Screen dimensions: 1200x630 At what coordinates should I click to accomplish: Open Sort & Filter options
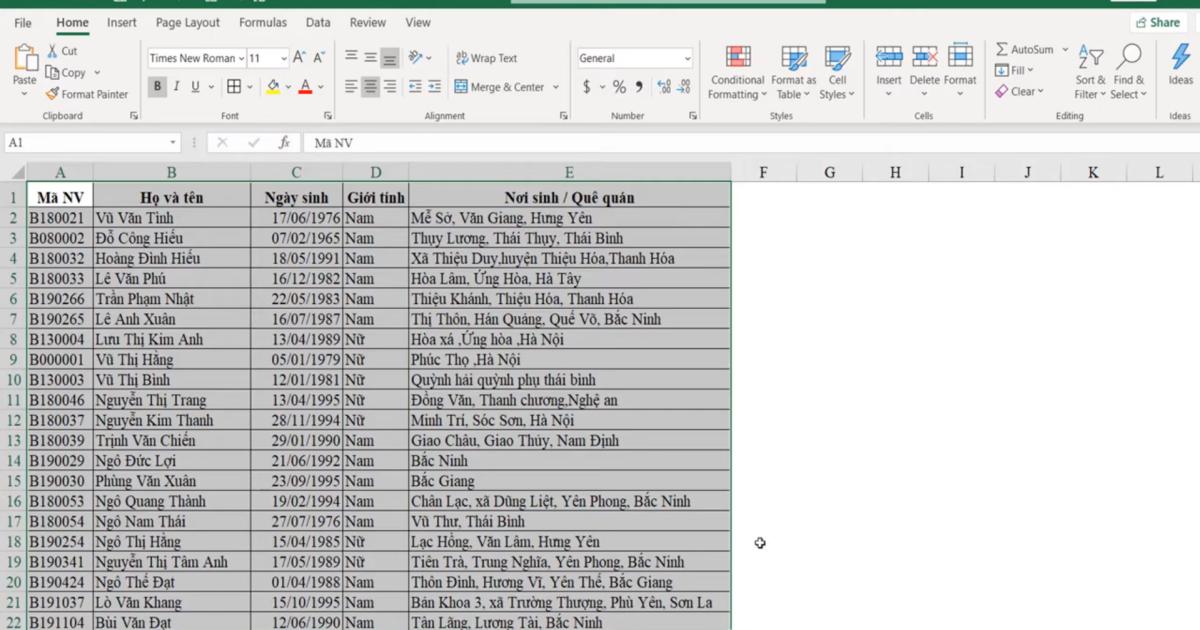click(1090, 72)
